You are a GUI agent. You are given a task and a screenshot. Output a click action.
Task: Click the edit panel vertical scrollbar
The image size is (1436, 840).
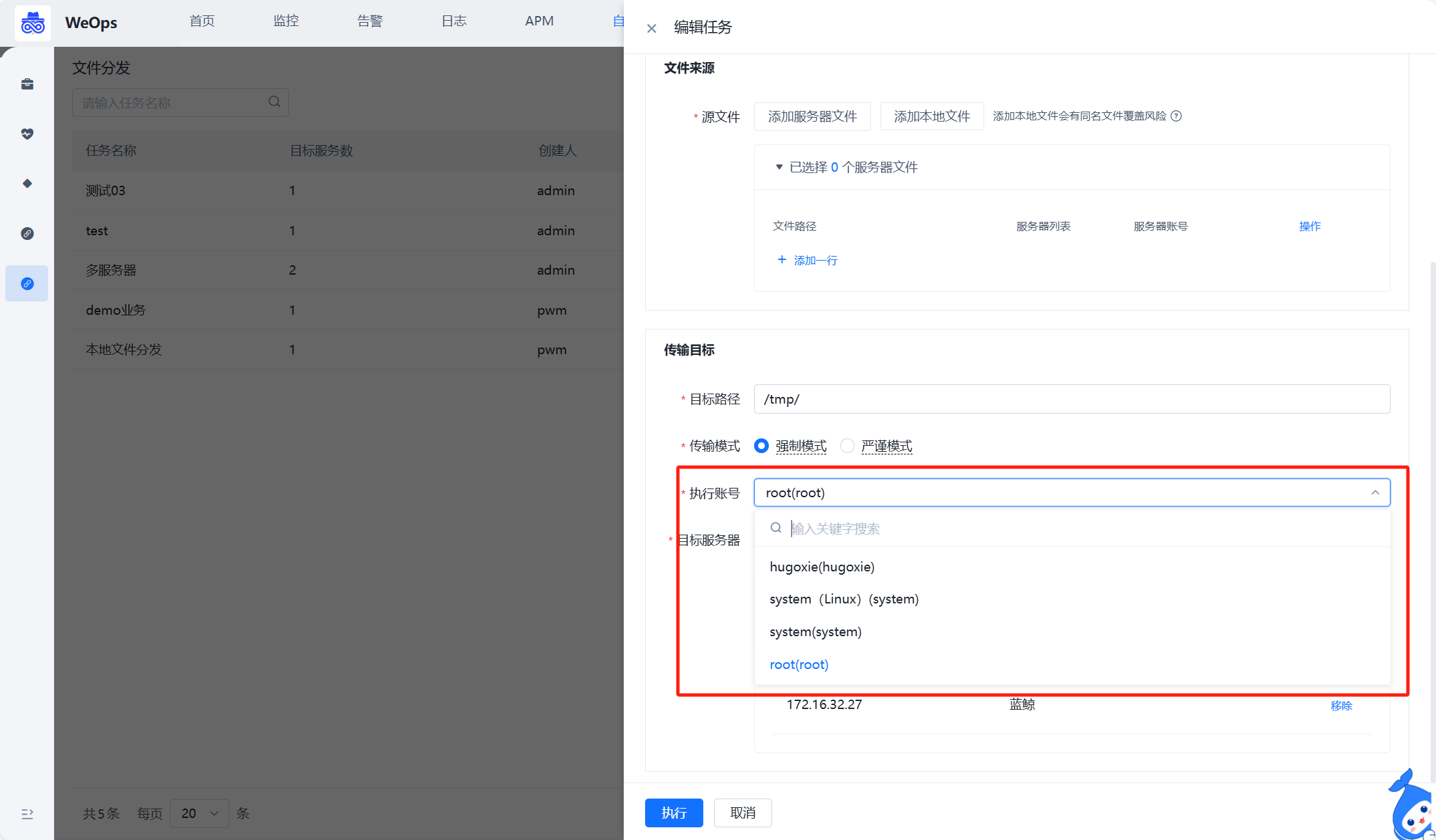(1432, 521)
